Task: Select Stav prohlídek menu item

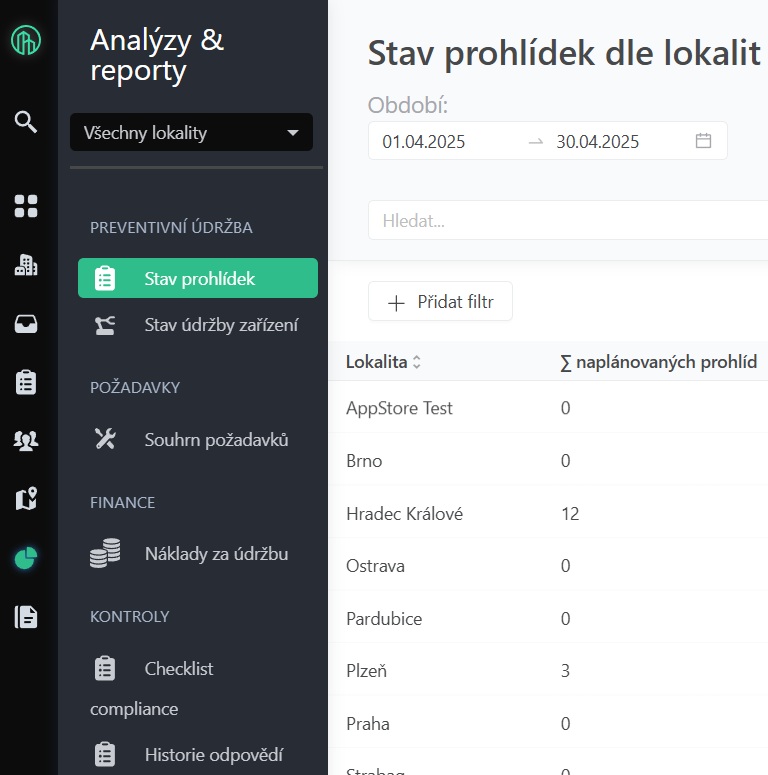Action: 198,278
